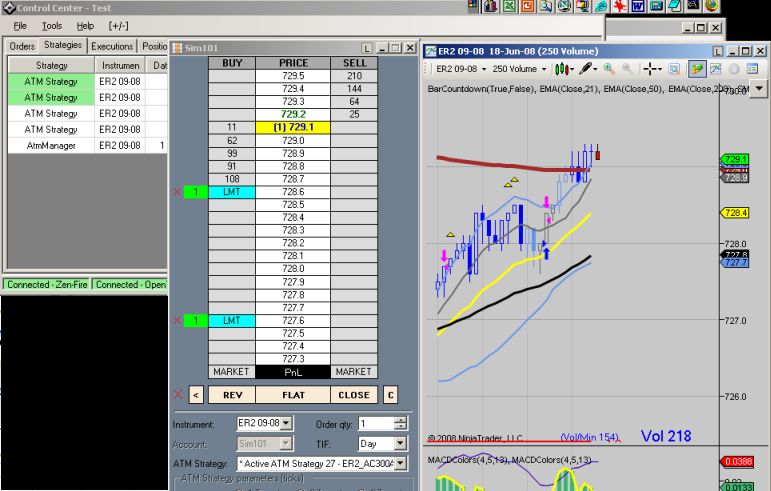
Task: Click the highlighted (1) 729.1 price cell
Action: (x=293, y=127)
